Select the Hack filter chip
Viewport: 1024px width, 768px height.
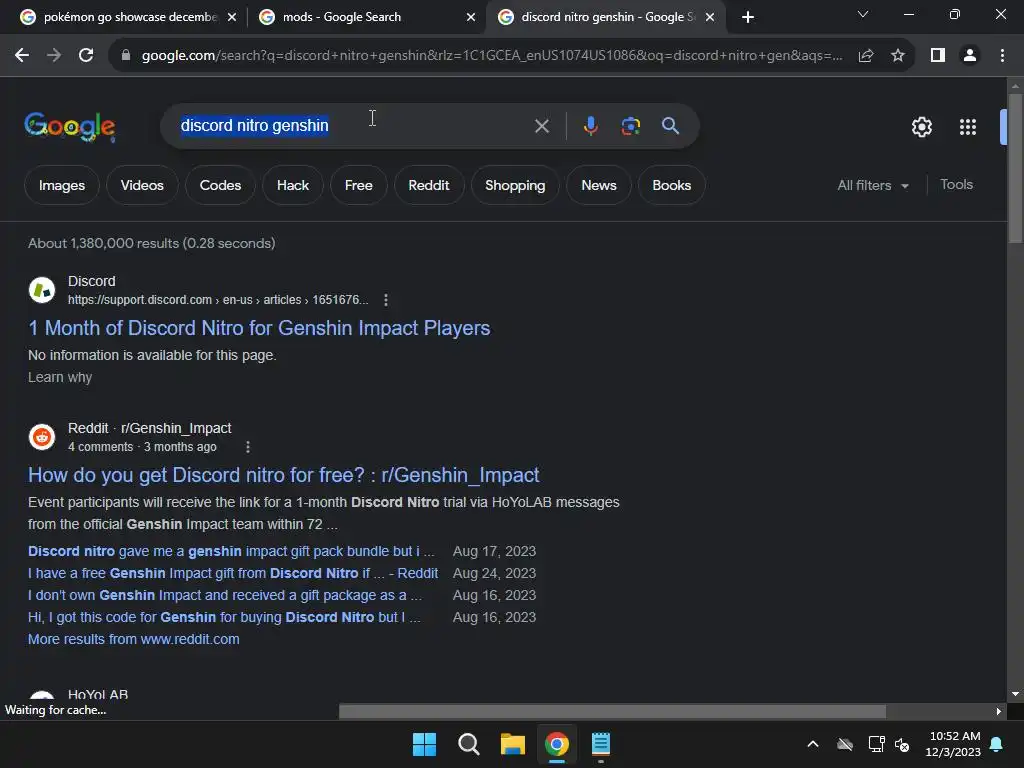pyautogui.click(x=293, y=185)
